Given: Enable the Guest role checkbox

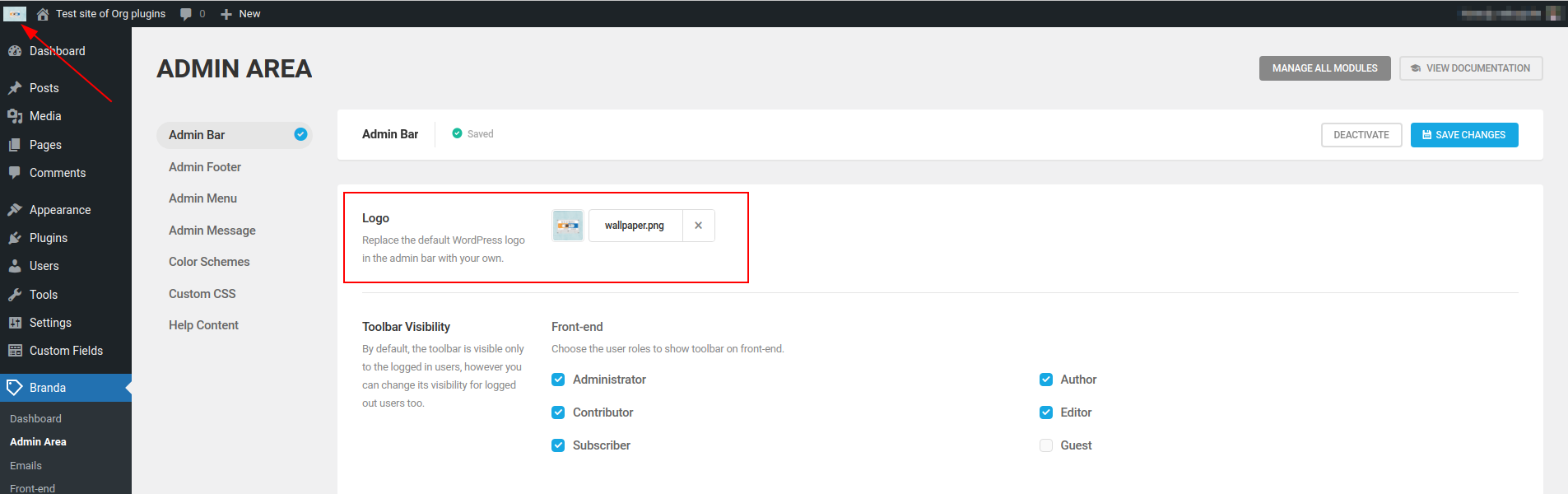Looking at the screenshot, I should point(1046,445).
